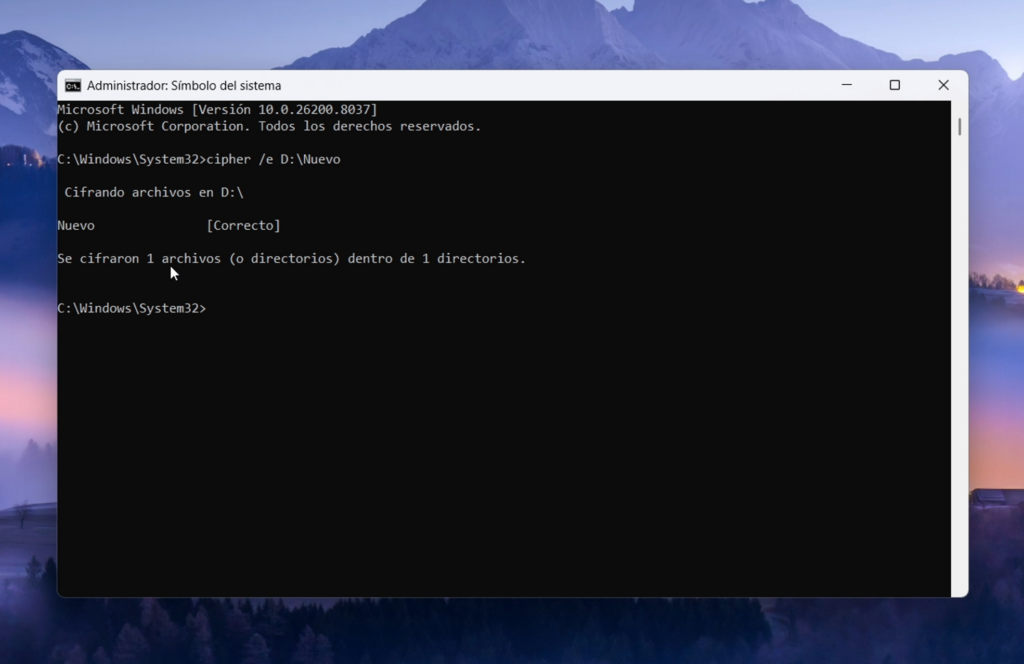Open the Command Prompt title bar icon menu
This screenshot has height=664, width=1024.
tap(73, 86)
